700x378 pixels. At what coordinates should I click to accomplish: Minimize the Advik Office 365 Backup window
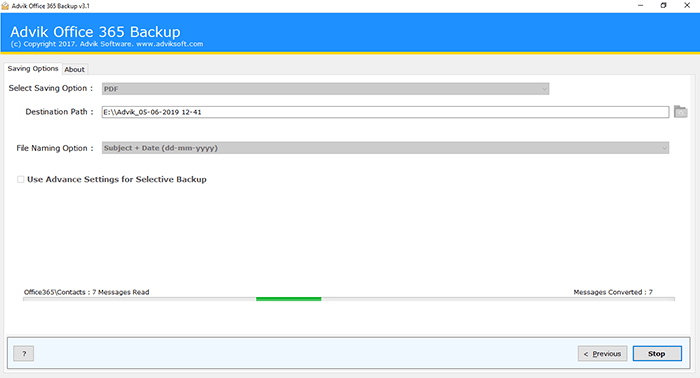pos(640,5)
